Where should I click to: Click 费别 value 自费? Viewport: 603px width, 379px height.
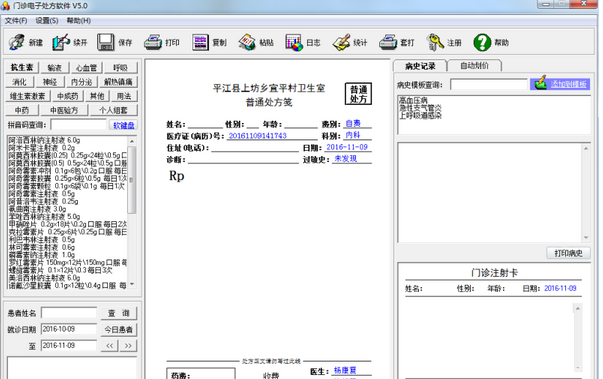coord(353,123)
